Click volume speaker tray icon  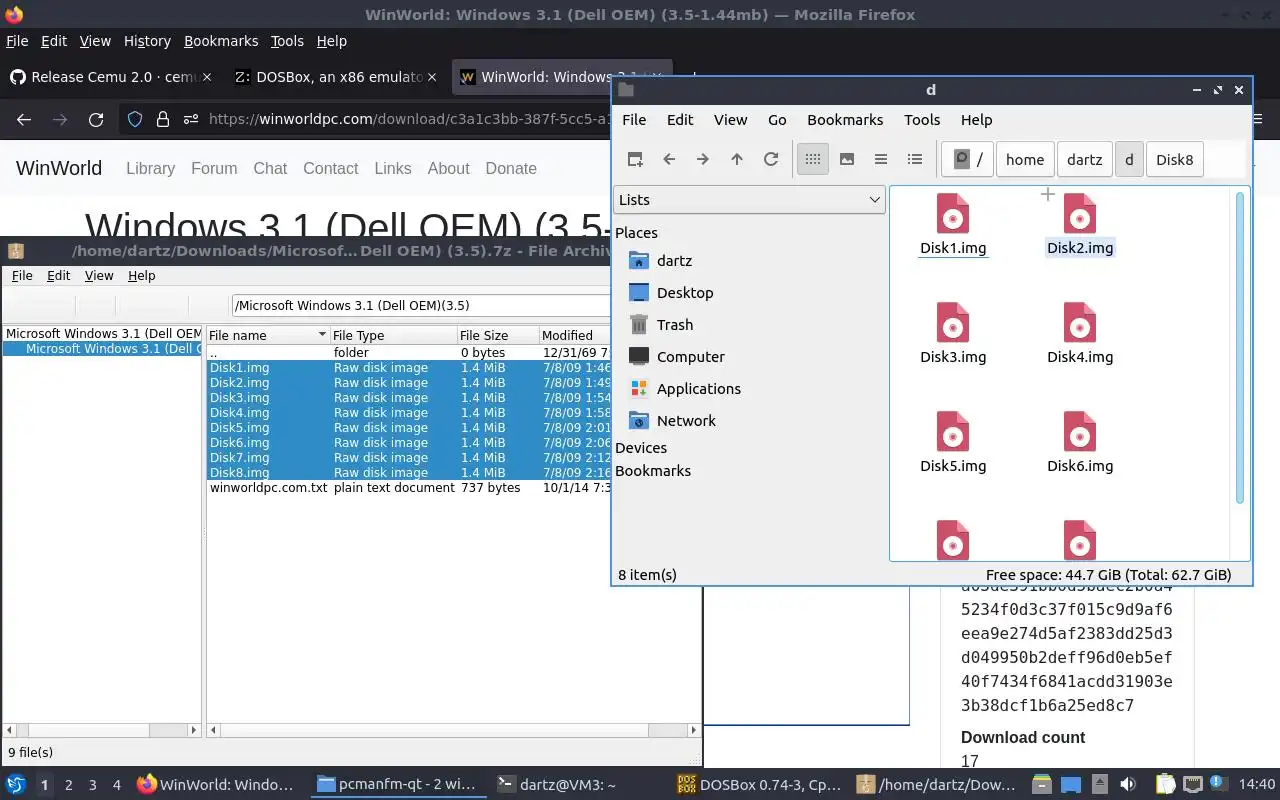click(1128, 785)
